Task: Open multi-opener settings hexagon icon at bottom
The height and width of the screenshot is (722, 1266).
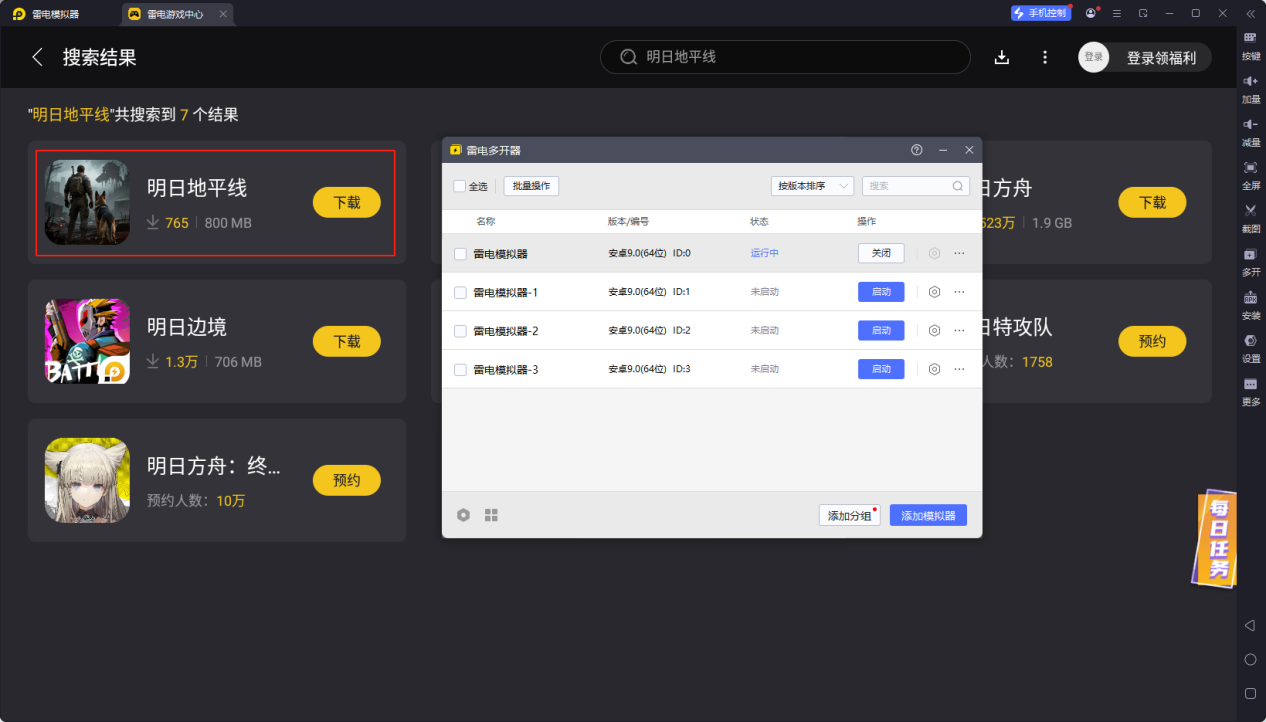Action: pyautogui.click(x=463, y=515)
